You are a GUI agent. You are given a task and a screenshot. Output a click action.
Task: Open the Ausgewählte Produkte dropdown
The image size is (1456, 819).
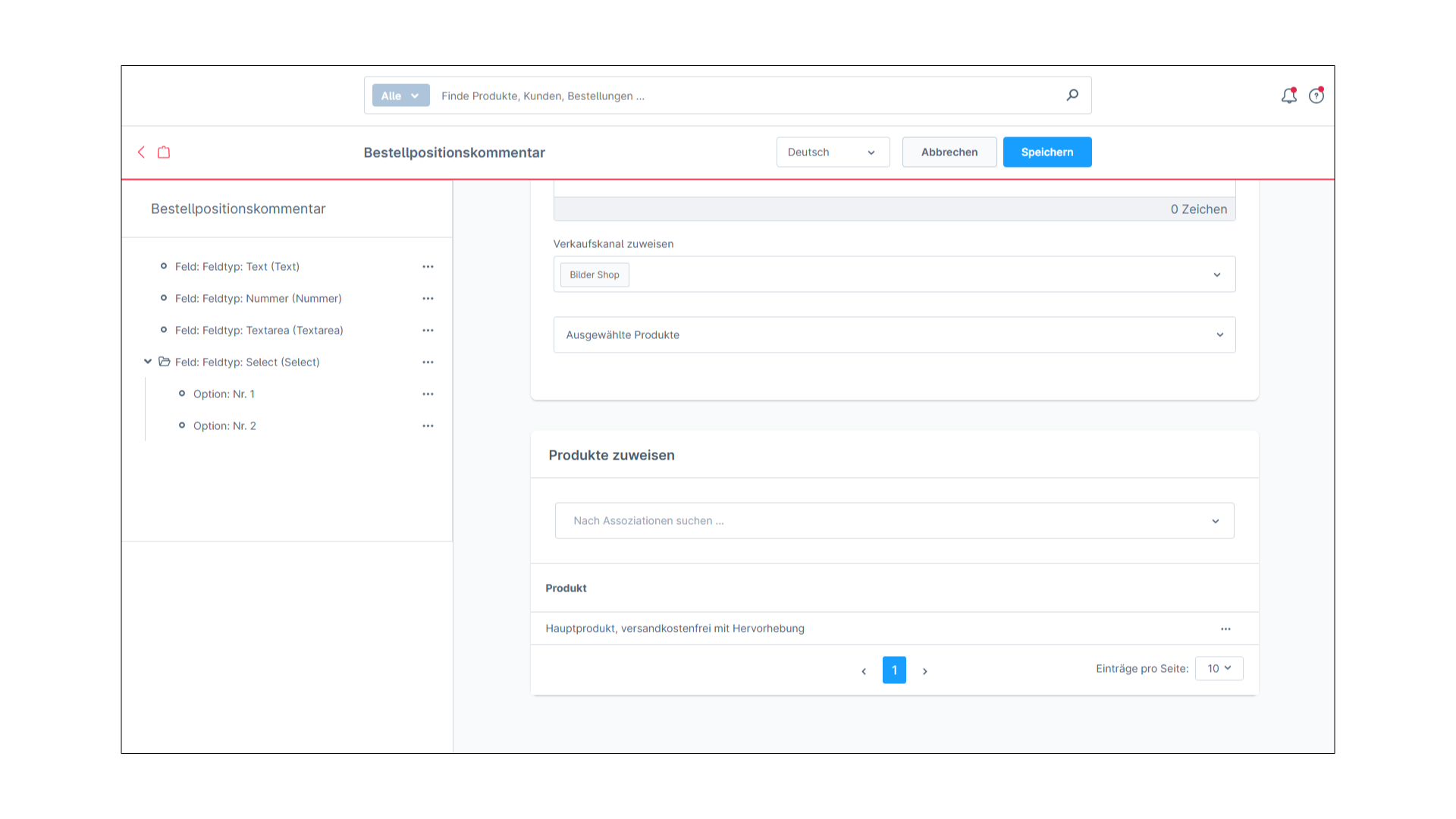(x=895, y=334)
